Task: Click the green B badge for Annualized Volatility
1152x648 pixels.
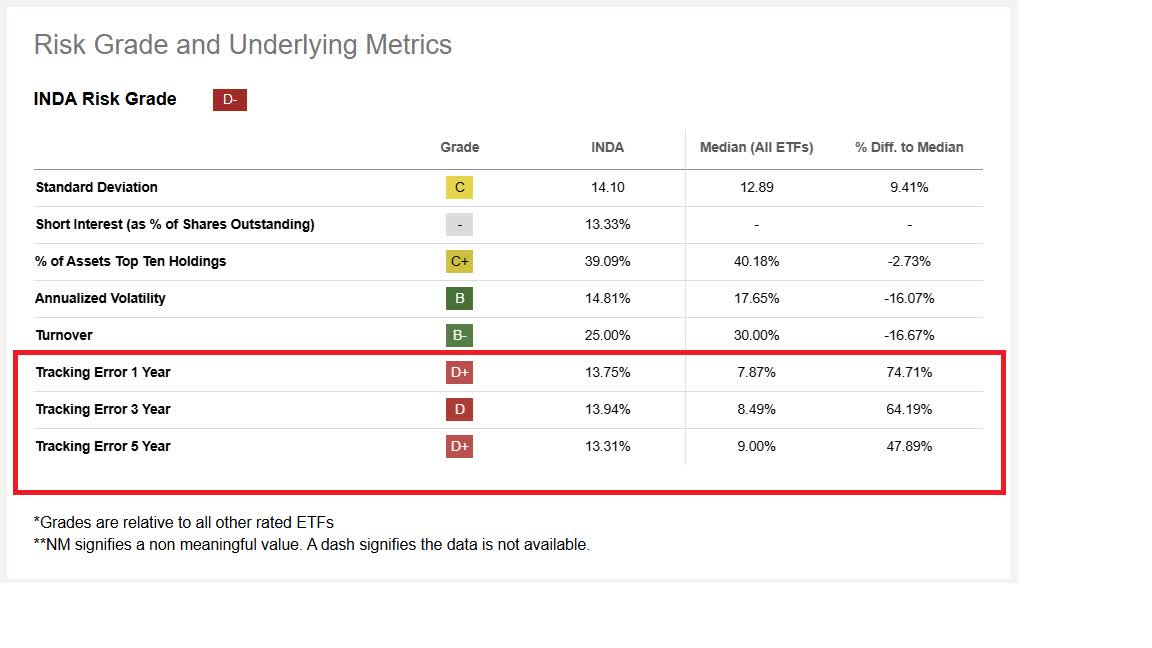Action: [459, 298]
